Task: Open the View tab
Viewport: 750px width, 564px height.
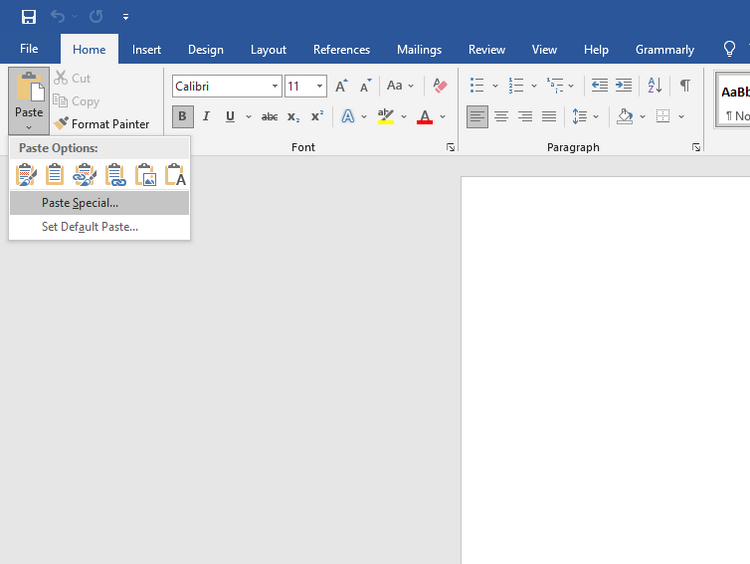Action: (544, 50)
